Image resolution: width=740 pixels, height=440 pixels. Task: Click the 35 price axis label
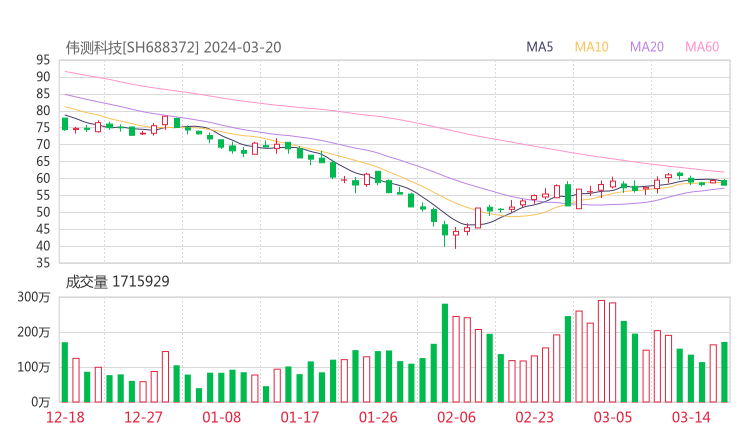(x=43, y=263)
